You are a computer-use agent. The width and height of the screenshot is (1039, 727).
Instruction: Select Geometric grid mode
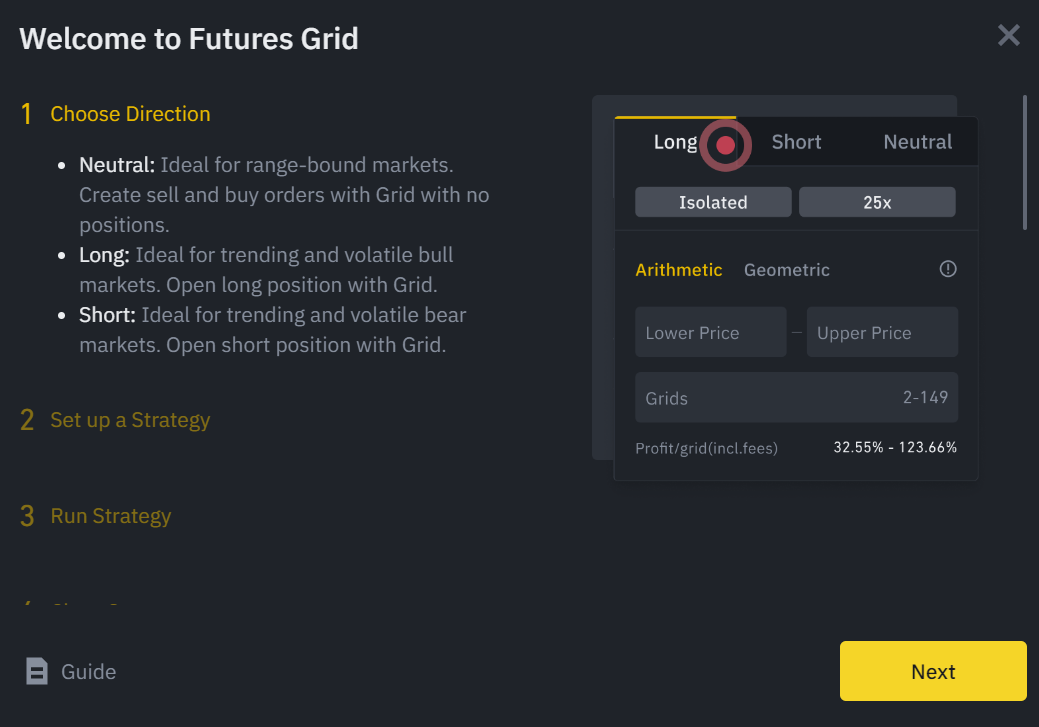tap(786, 270)
